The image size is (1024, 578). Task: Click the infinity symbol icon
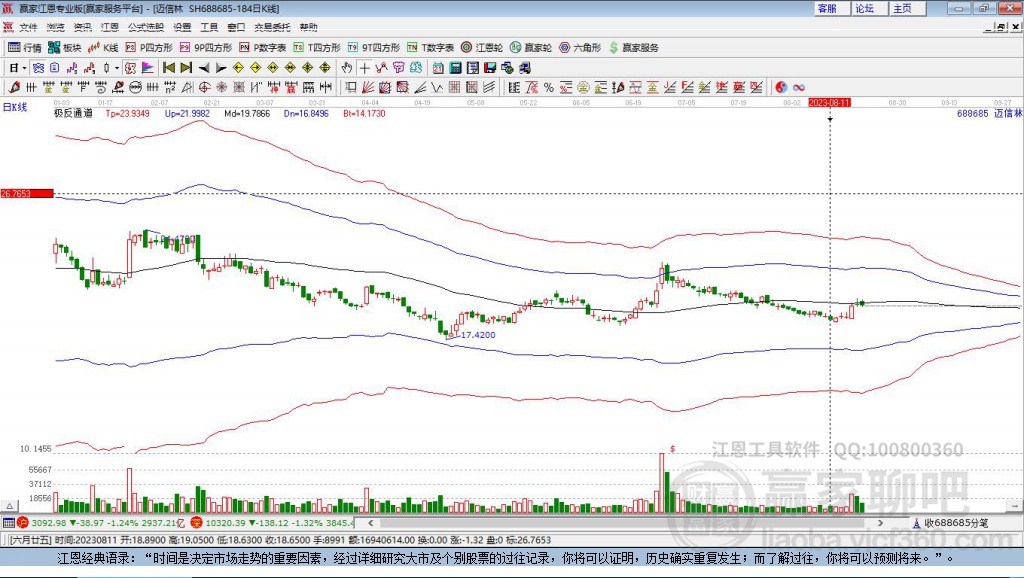pos(799,88)
